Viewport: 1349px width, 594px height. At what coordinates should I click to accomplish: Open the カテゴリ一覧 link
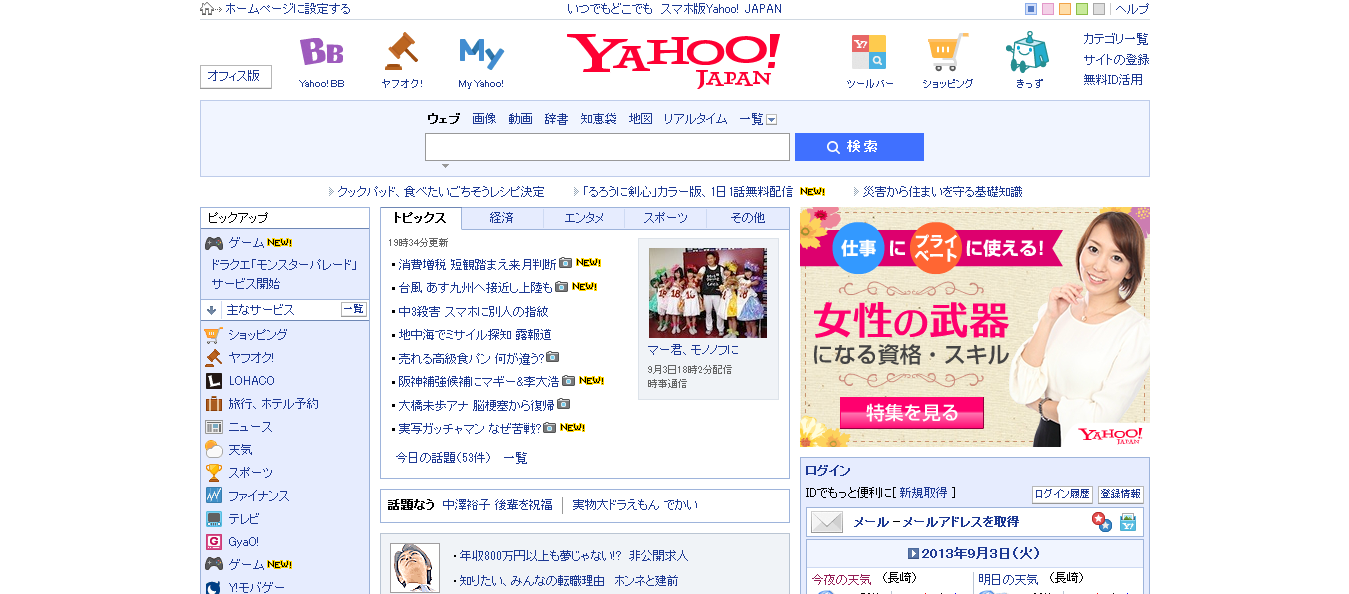pyautogui.click(x=1116, y=39)
